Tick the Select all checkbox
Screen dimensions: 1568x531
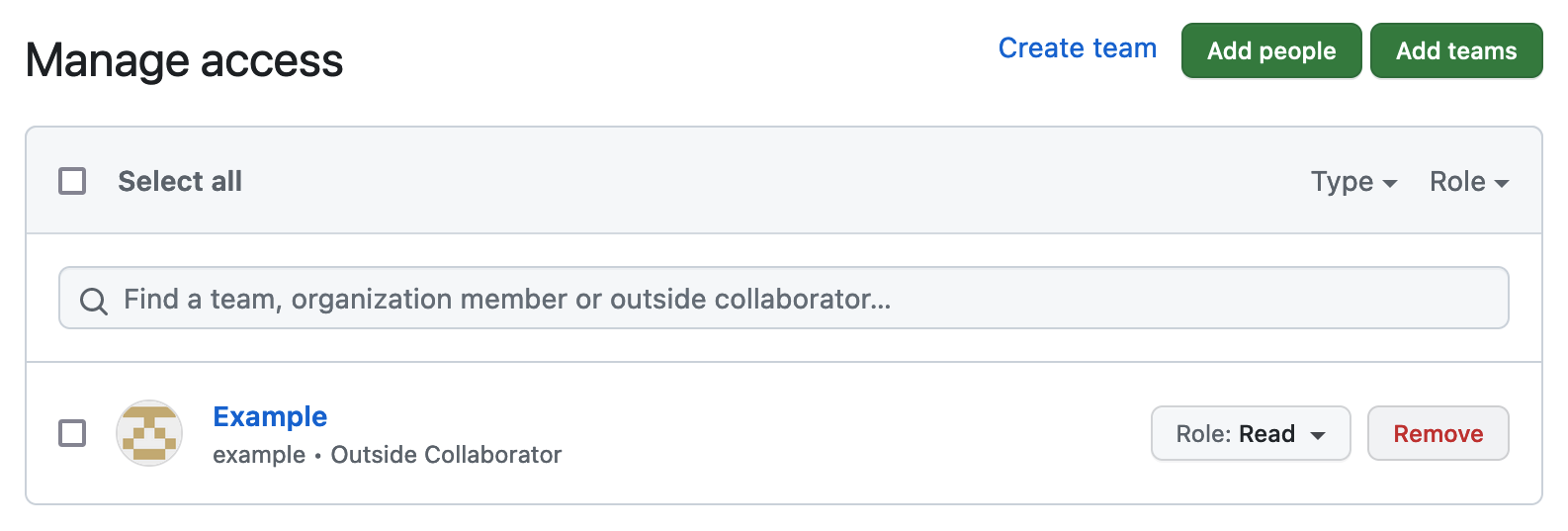coord(72,181)
